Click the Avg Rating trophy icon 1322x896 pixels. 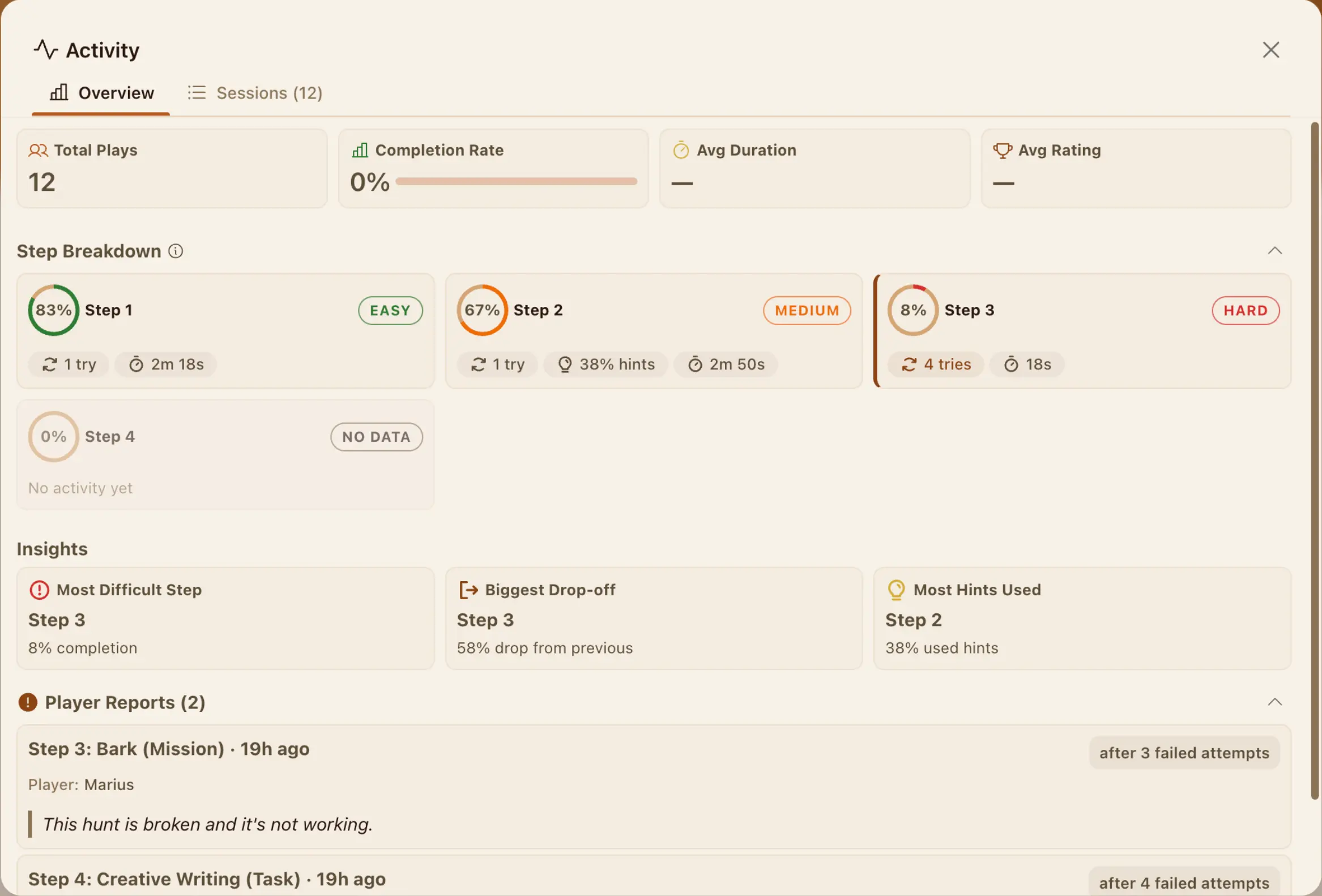(x=1003, y=150)
